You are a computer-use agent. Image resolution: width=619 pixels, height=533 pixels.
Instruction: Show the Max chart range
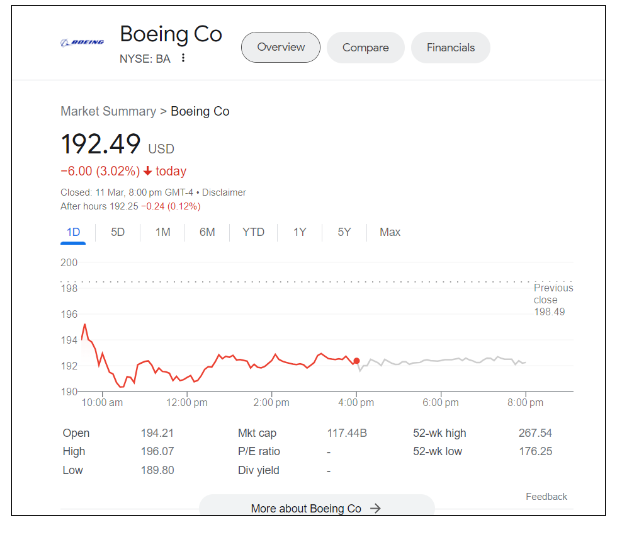pos(390,232)
